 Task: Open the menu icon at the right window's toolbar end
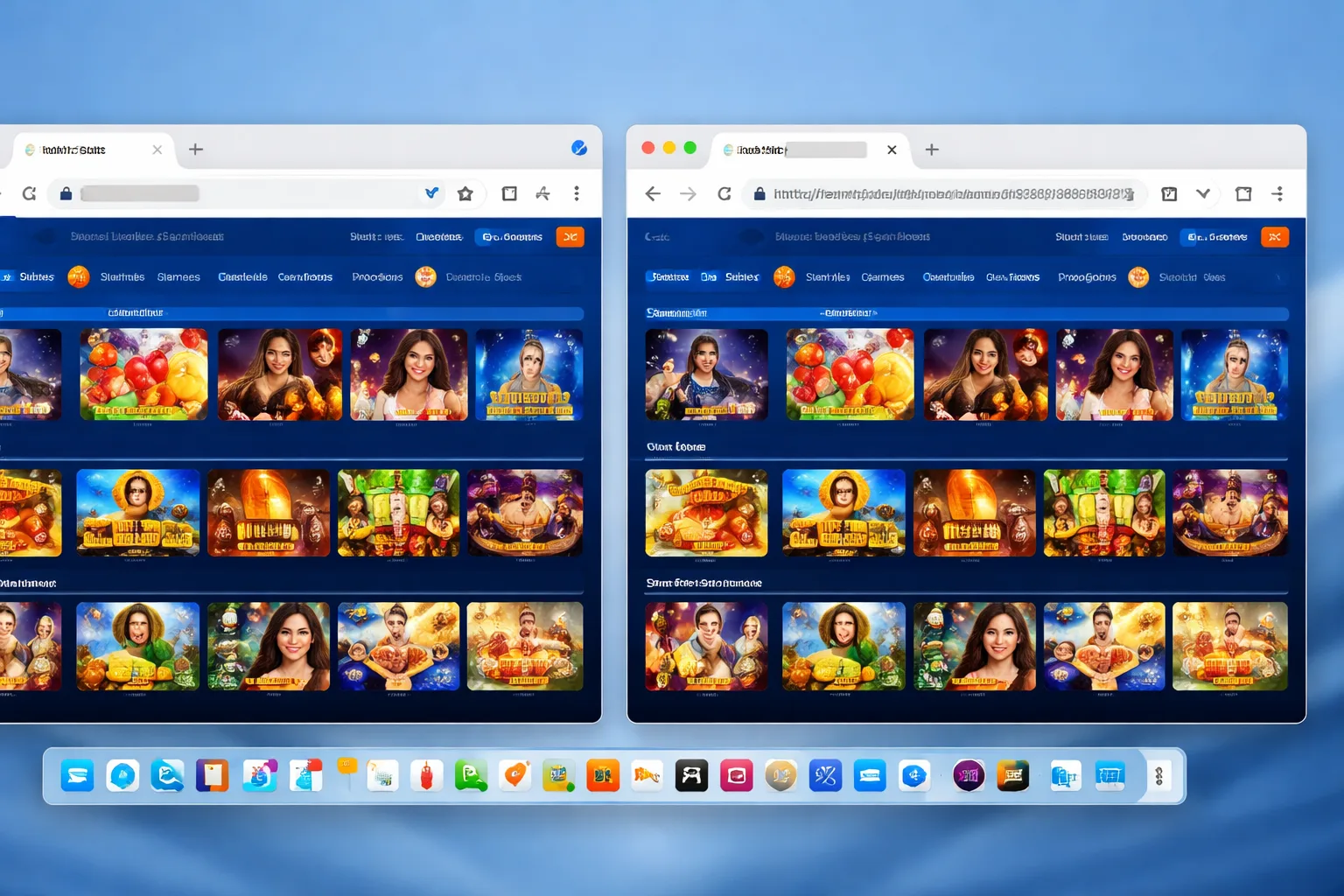click(x=1278, y=193)
